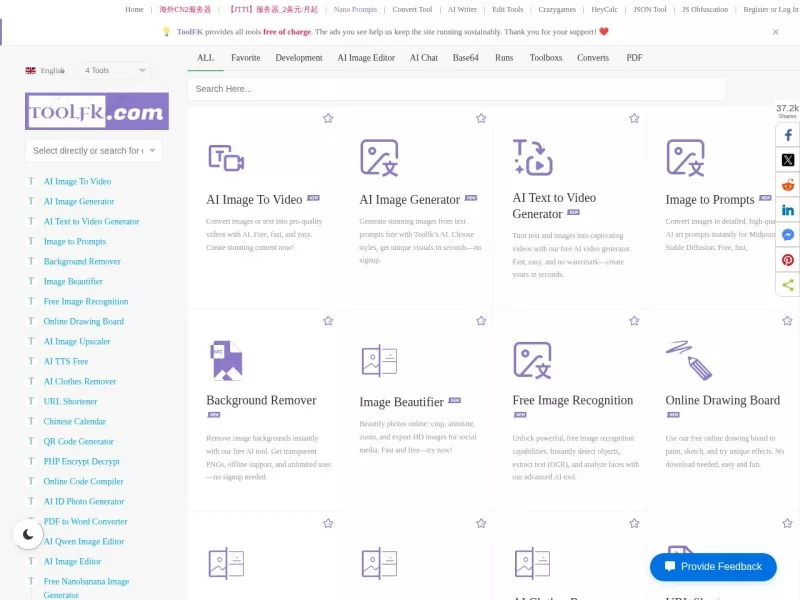
Task: Open AI ID Photo Generator in sidebar
Action: 84,501
